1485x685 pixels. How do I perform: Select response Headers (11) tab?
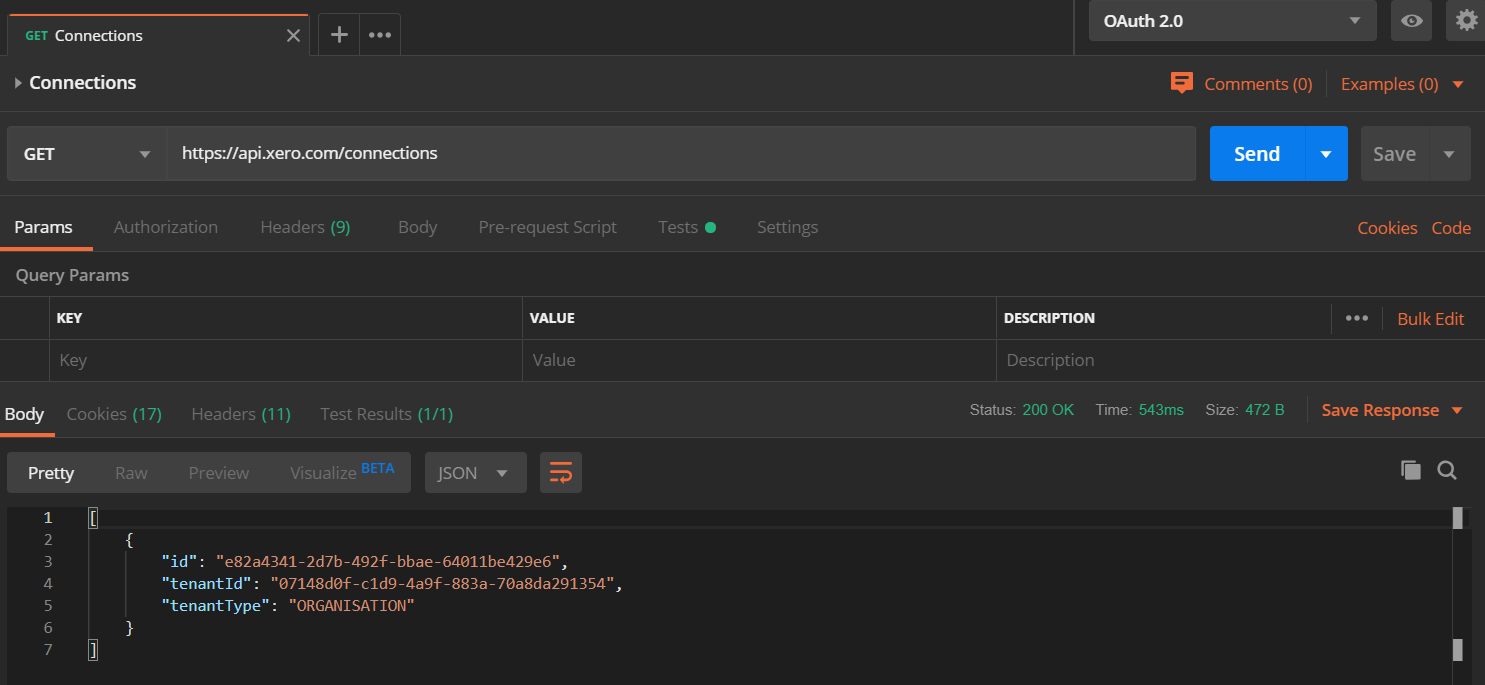(241, 414)
